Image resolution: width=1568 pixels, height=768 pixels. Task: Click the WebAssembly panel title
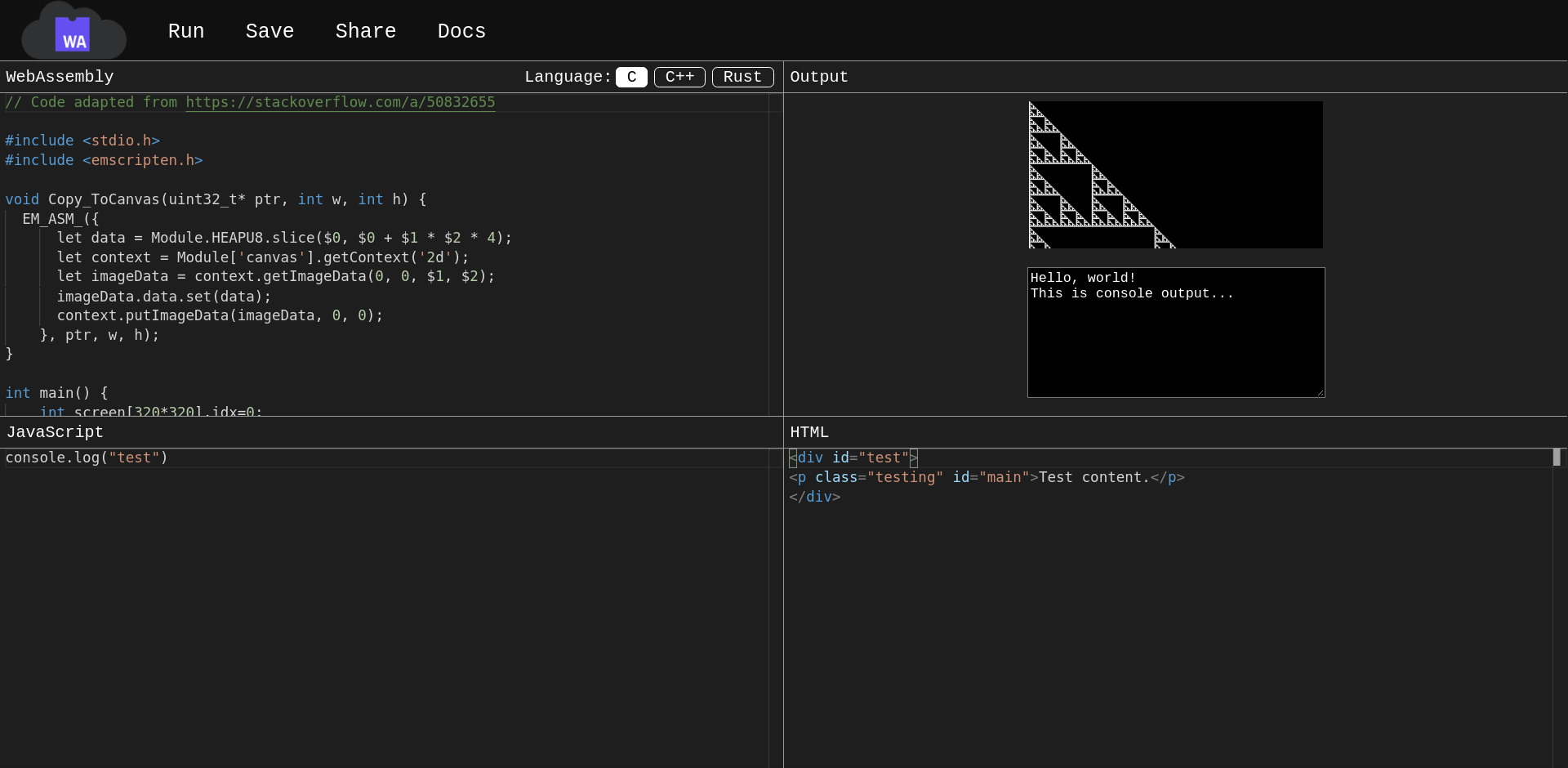pos(60,77)
